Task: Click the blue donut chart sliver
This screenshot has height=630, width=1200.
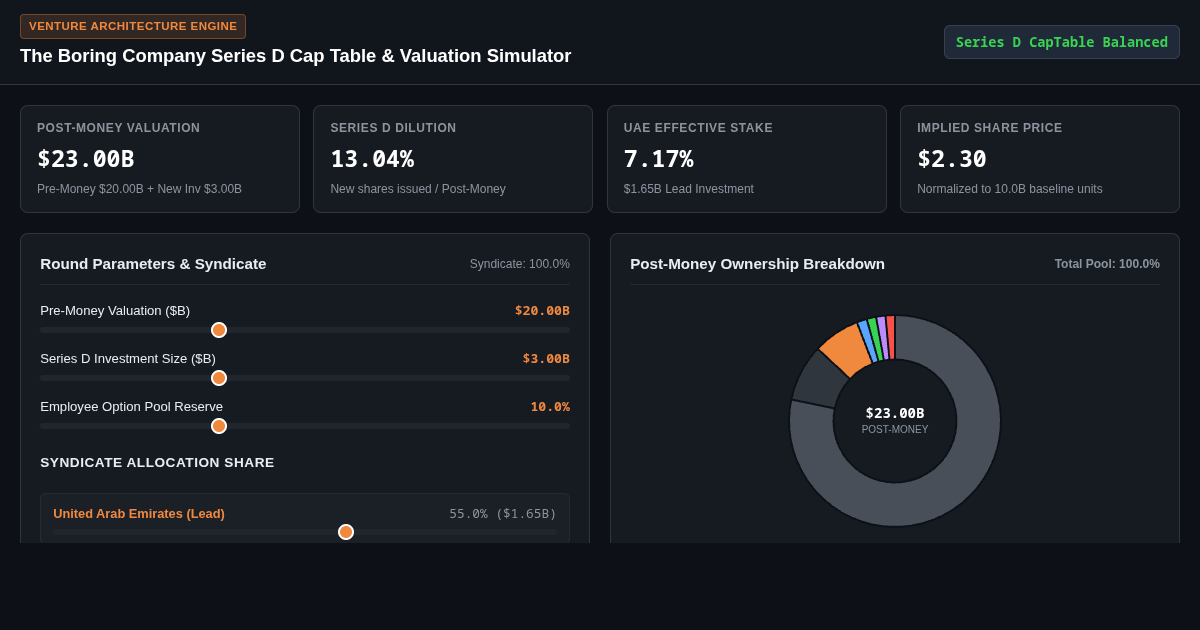Action: 867,341
